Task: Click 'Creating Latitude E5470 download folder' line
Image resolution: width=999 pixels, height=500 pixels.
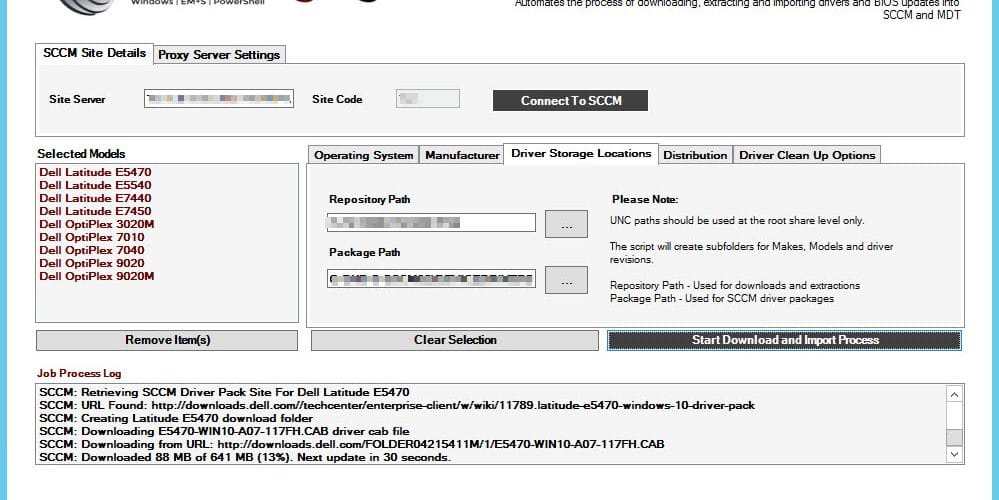Action: [x=176, y=418]
